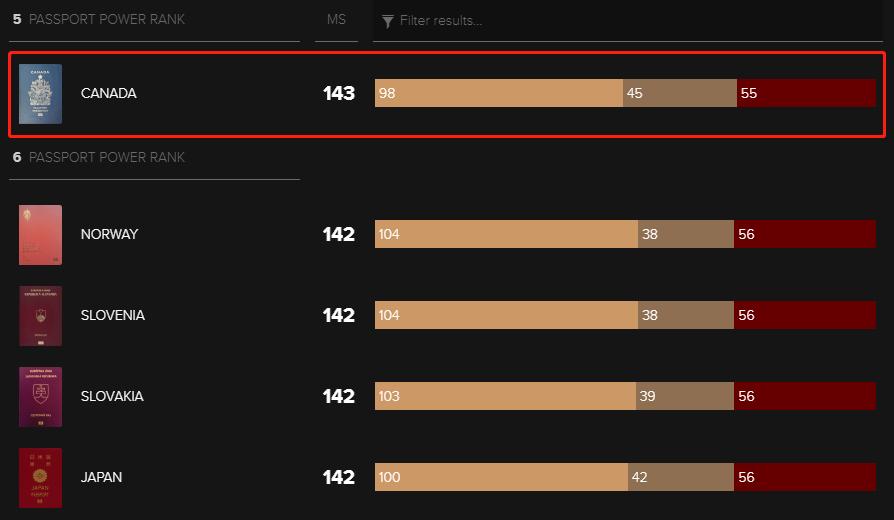Click Canada's visa-on-arrival segment showing 45
The image size is (894, 520).
tap(679, 93)
